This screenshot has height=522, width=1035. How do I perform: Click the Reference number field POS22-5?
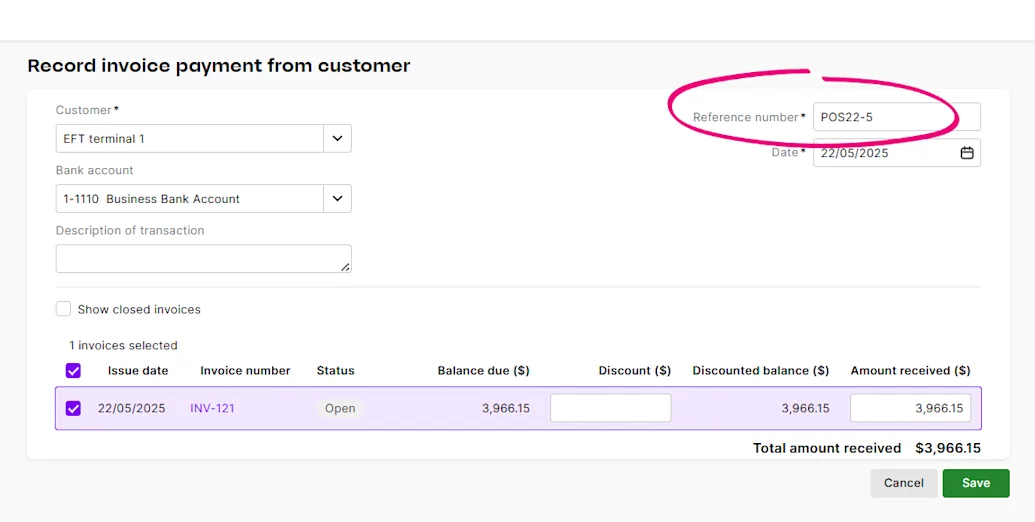click(896, 117)
